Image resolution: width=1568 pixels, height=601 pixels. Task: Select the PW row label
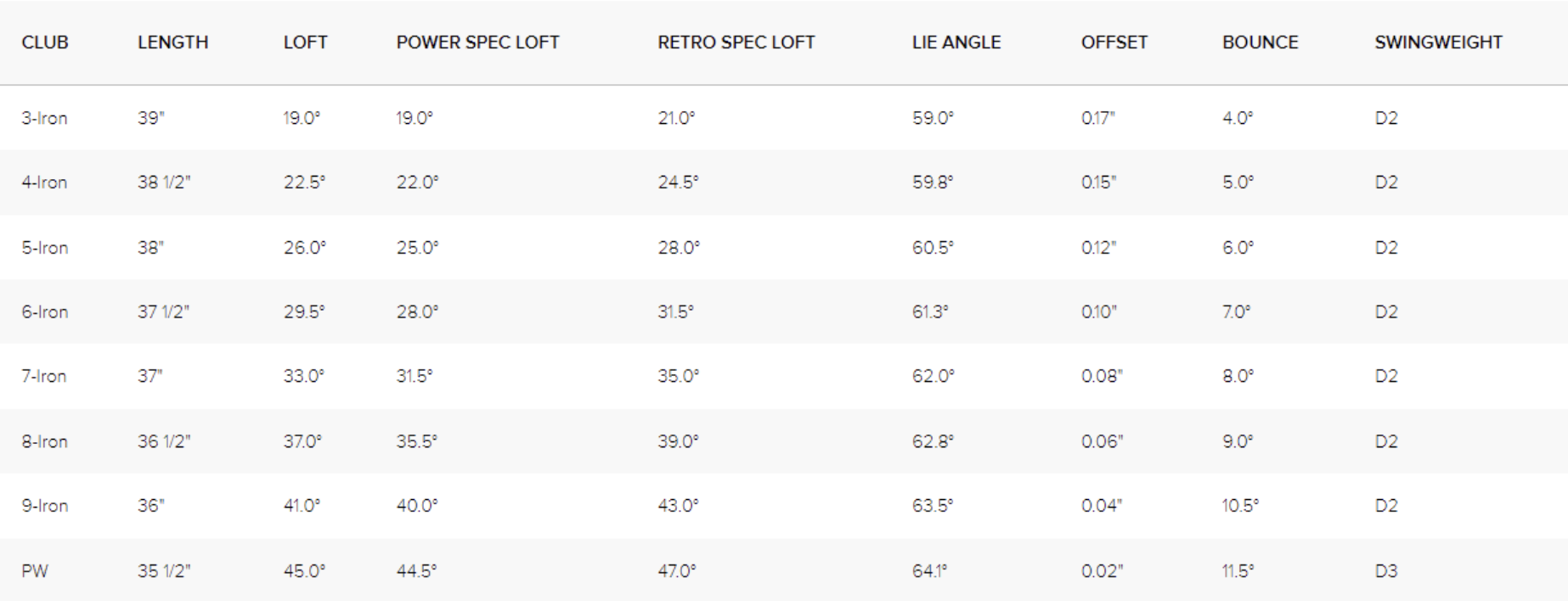point(35,571)
